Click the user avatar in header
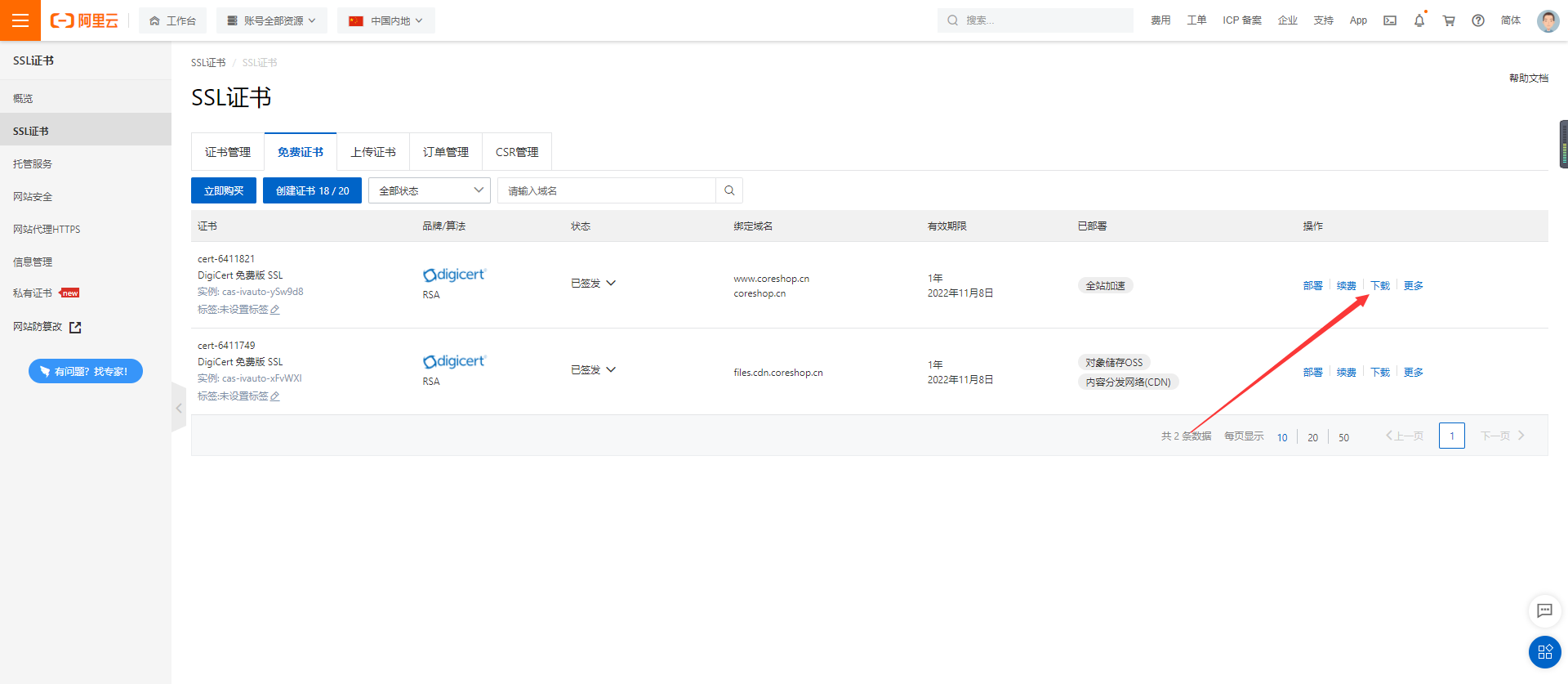 tap(1548, 20)
